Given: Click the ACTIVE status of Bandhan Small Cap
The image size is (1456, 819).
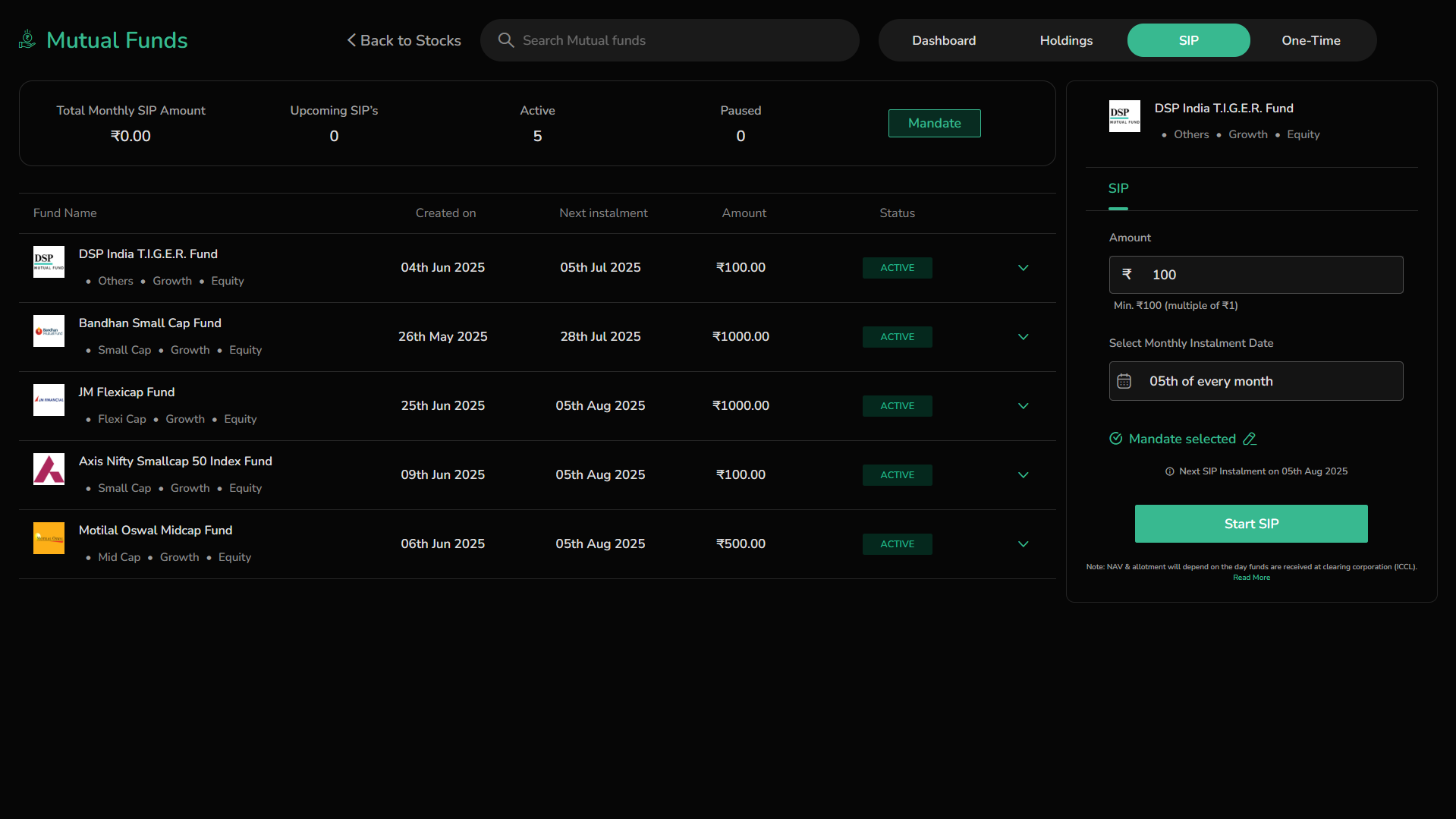Looking at the screenshot, I should click(897, 337).
